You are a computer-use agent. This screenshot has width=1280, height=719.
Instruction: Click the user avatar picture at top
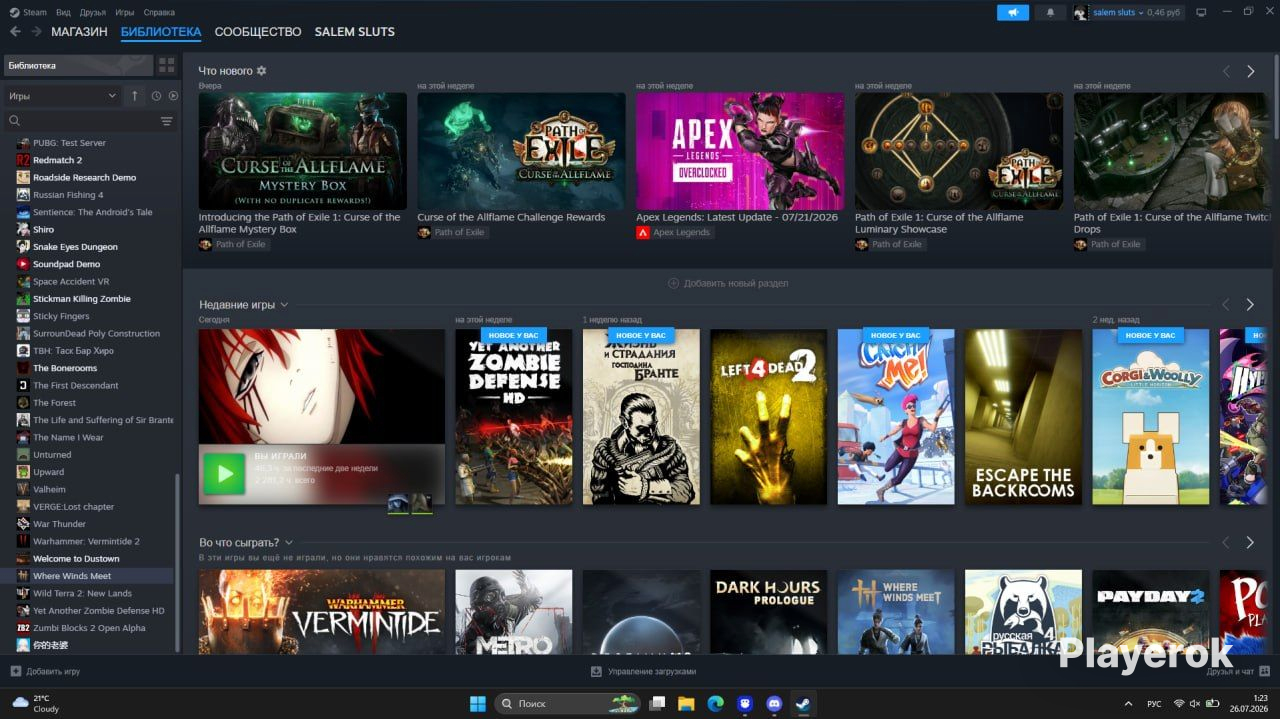pyautogui.click(x=1081, y=12)
